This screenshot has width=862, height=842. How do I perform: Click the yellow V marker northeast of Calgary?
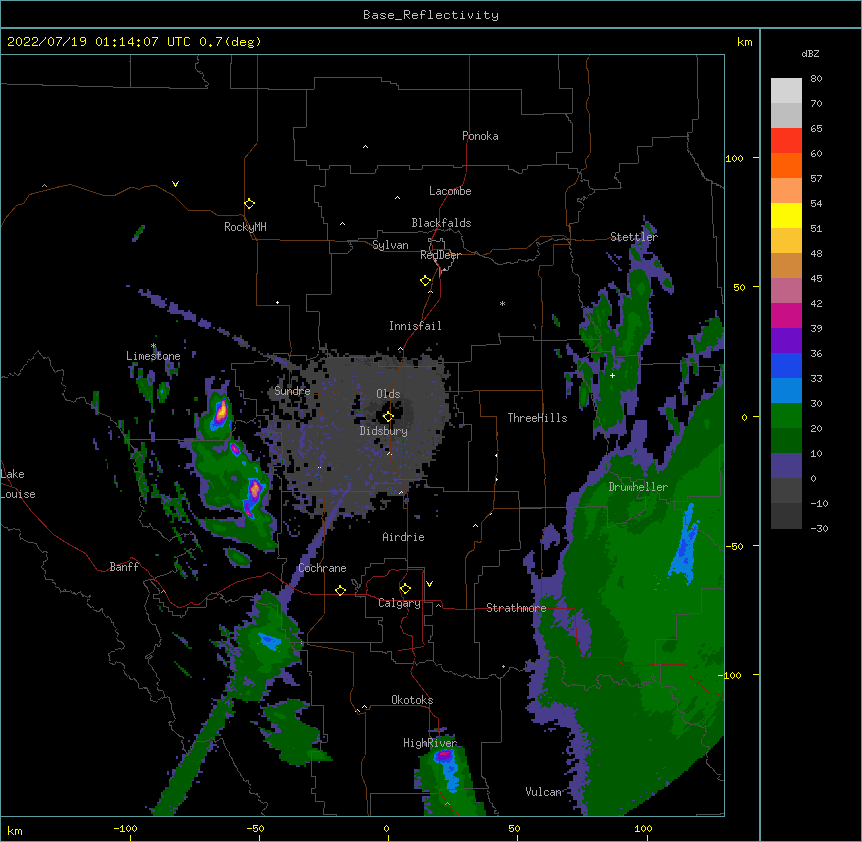pos(429,584)
